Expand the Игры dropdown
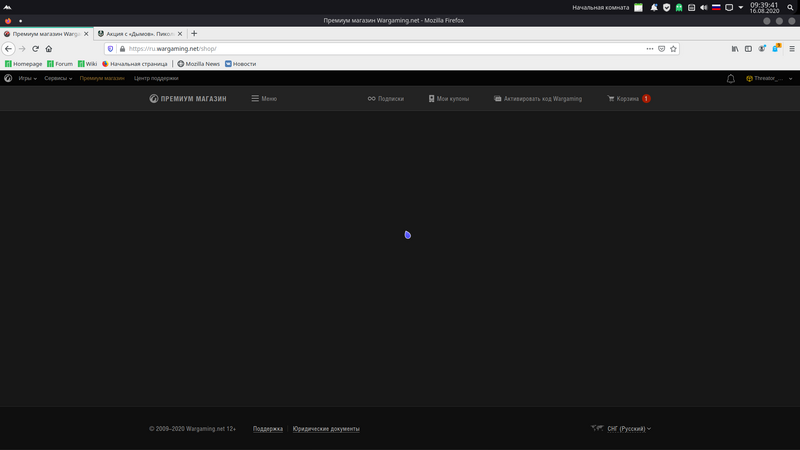 [x=27, y=78]
